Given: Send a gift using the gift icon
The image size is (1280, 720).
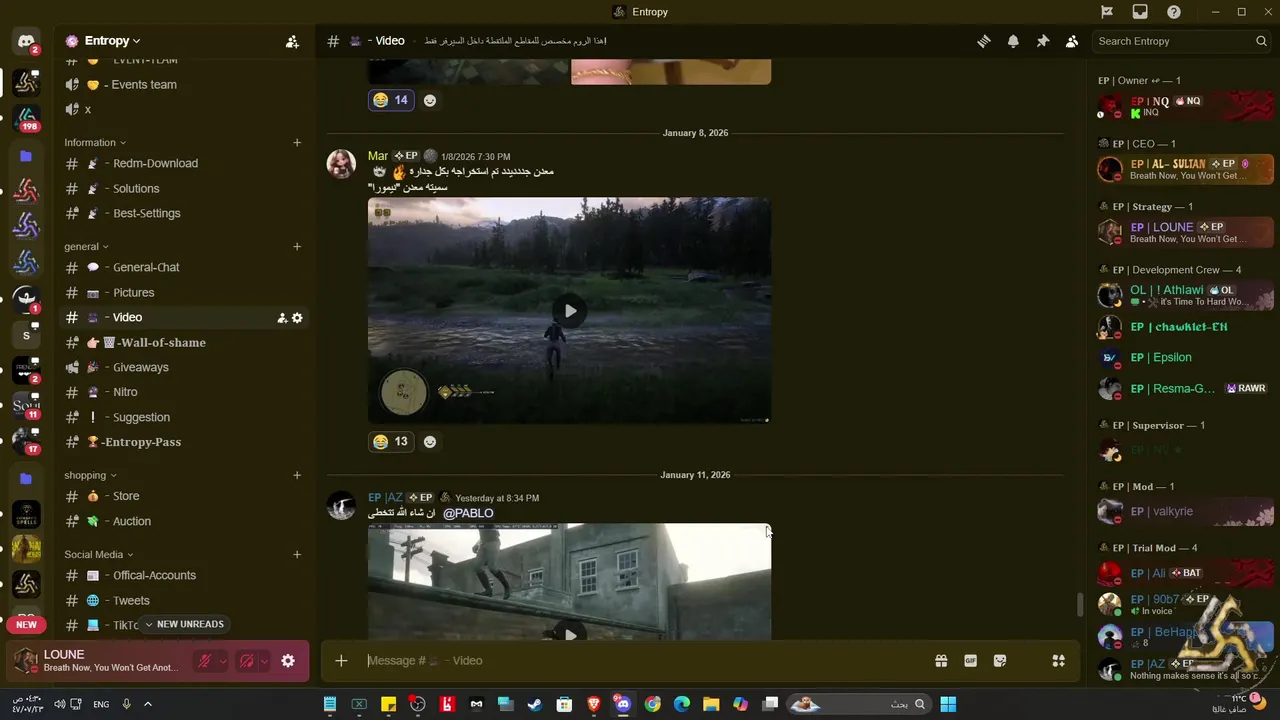Looking at the screenshot, I should (941, 661).
